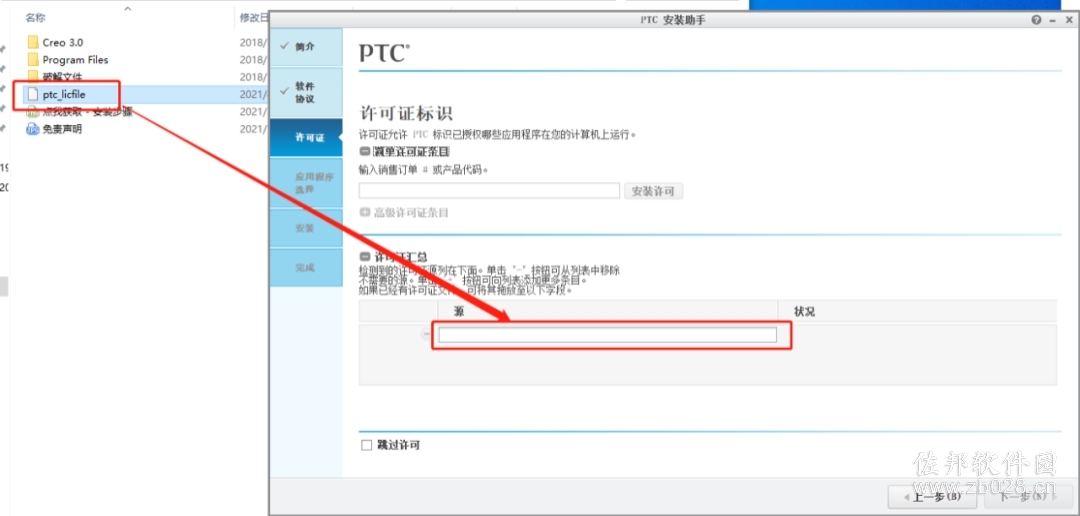Click the license source input field
This screenshot has height=516, width=1080.
[608, 335]
